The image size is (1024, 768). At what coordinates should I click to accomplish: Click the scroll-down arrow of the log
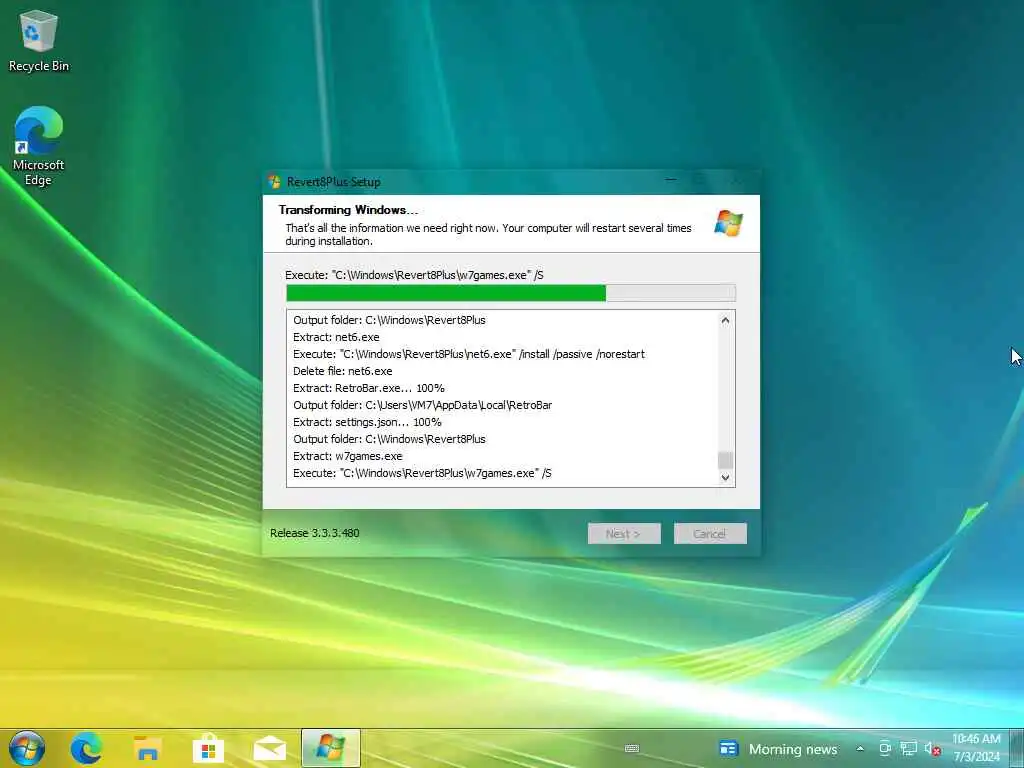pyautogui.click(x=725, y=477)
